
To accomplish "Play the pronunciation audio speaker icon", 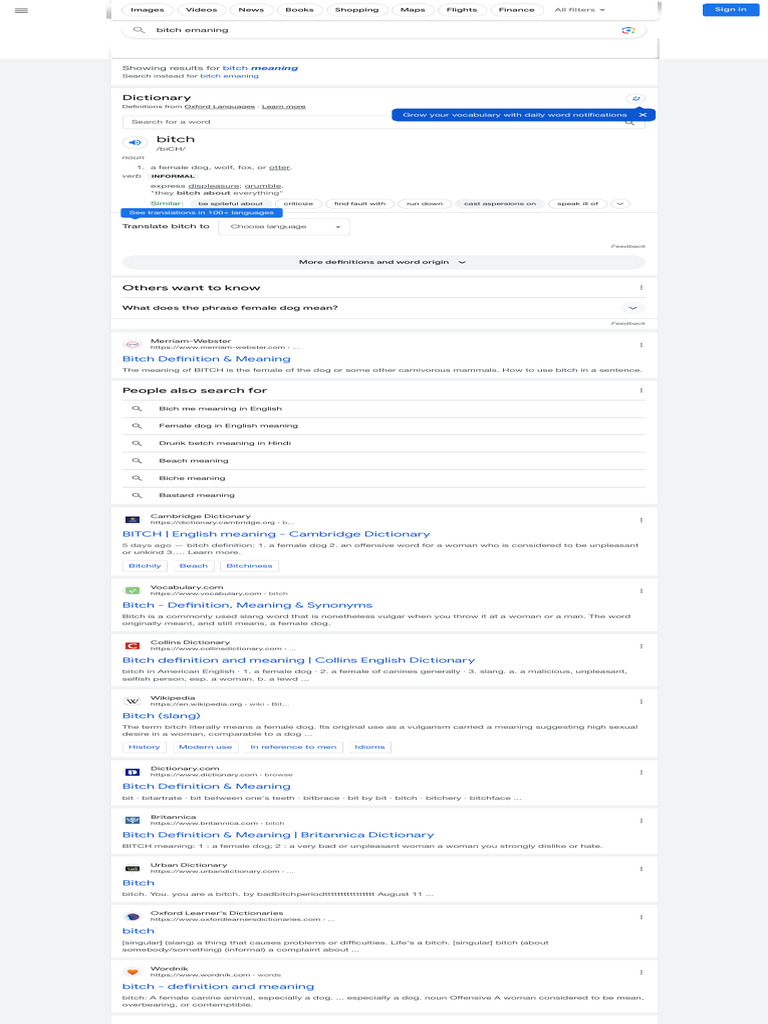I will pyautogui.click(x=135, y=143).
